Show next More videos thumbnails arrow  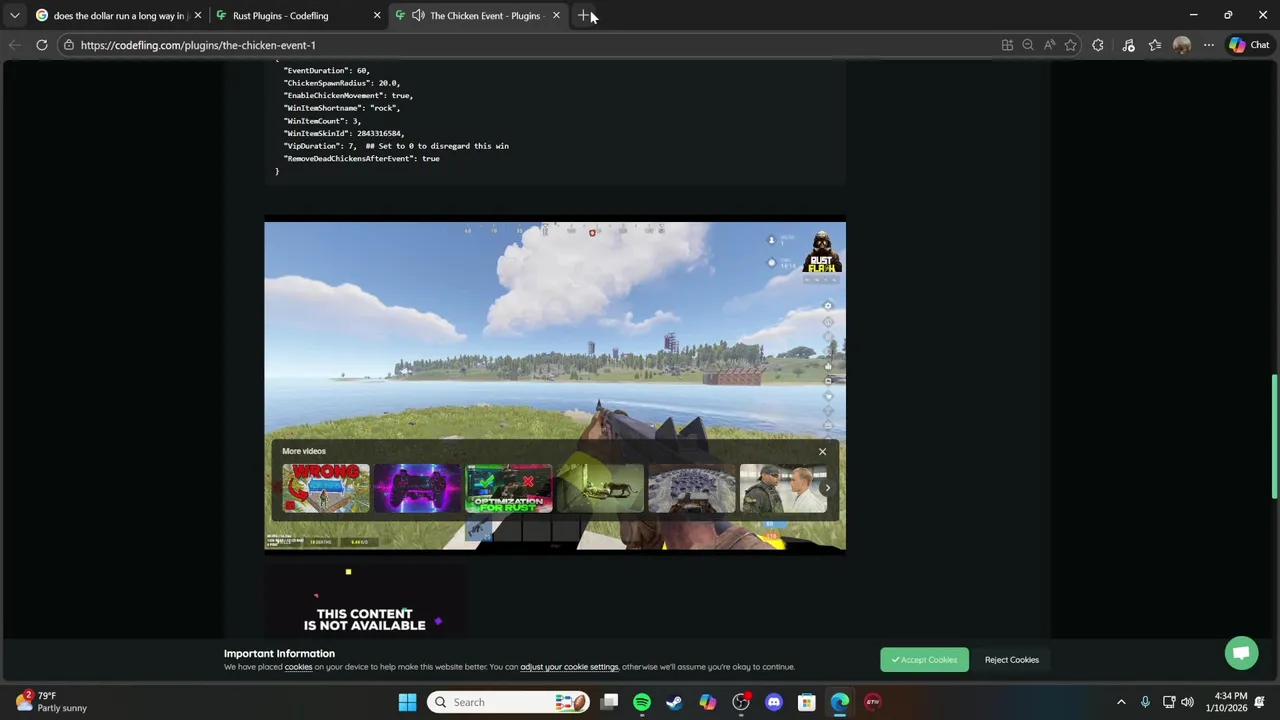(x=827, y=488)
